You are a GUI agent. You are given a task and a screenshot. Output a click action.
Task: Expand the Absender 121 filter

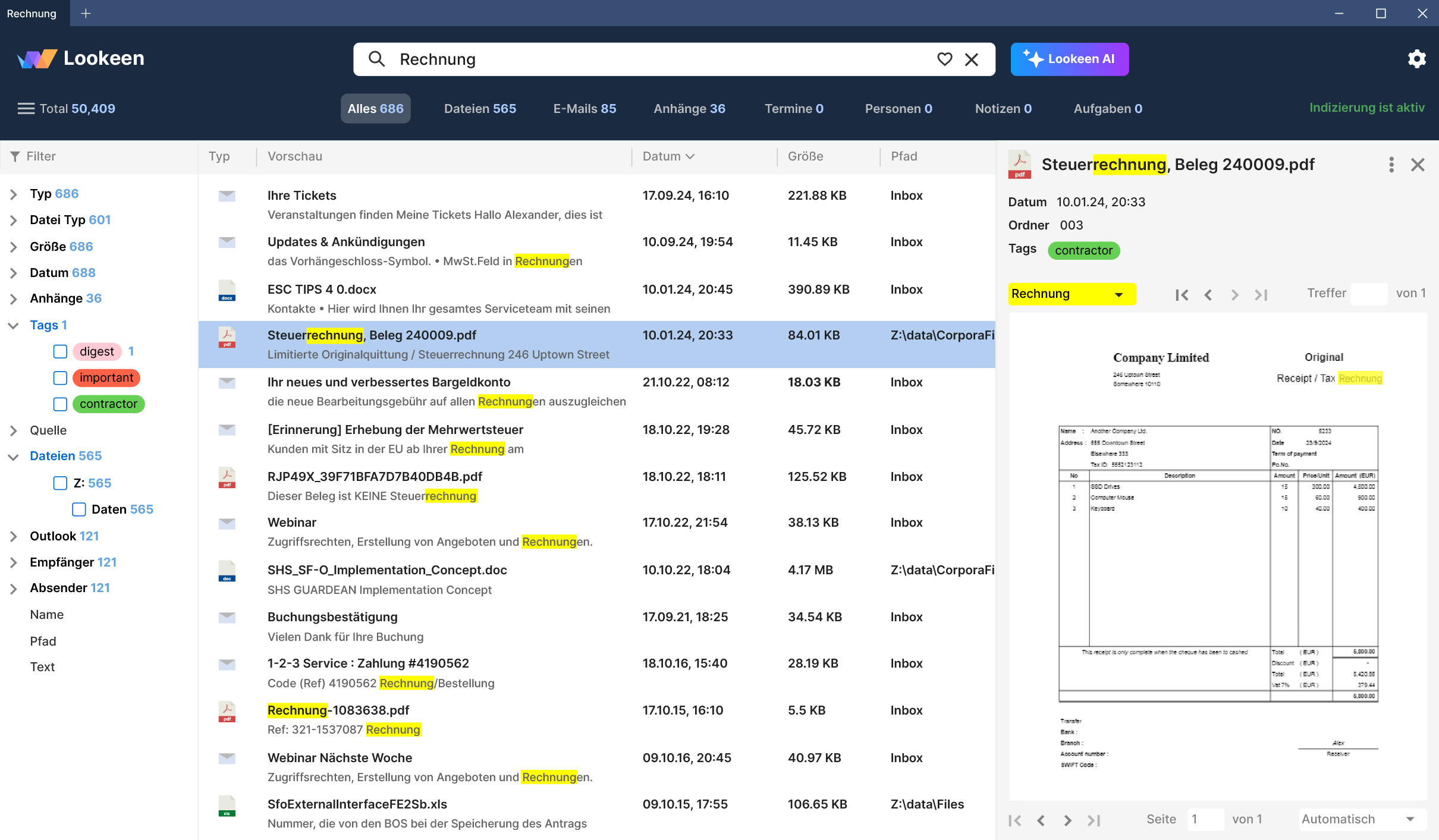tap(13, 589)
